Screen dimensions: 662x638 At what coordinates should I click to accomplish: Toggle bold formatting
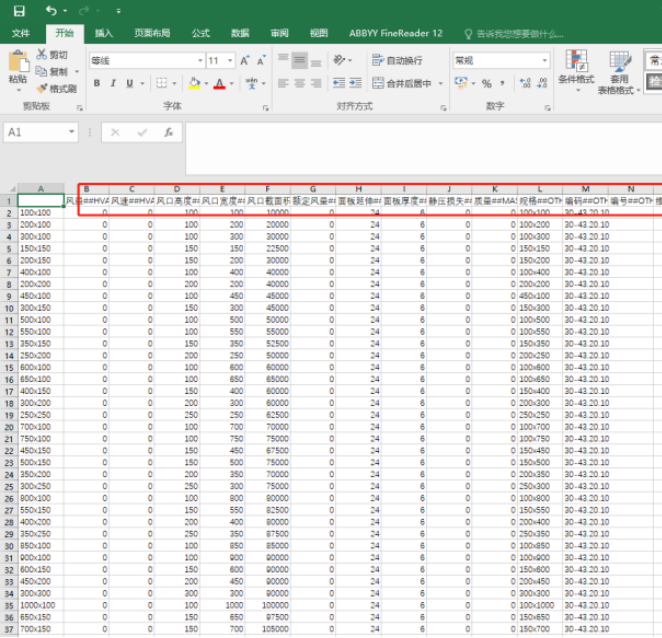click(97, 84)
